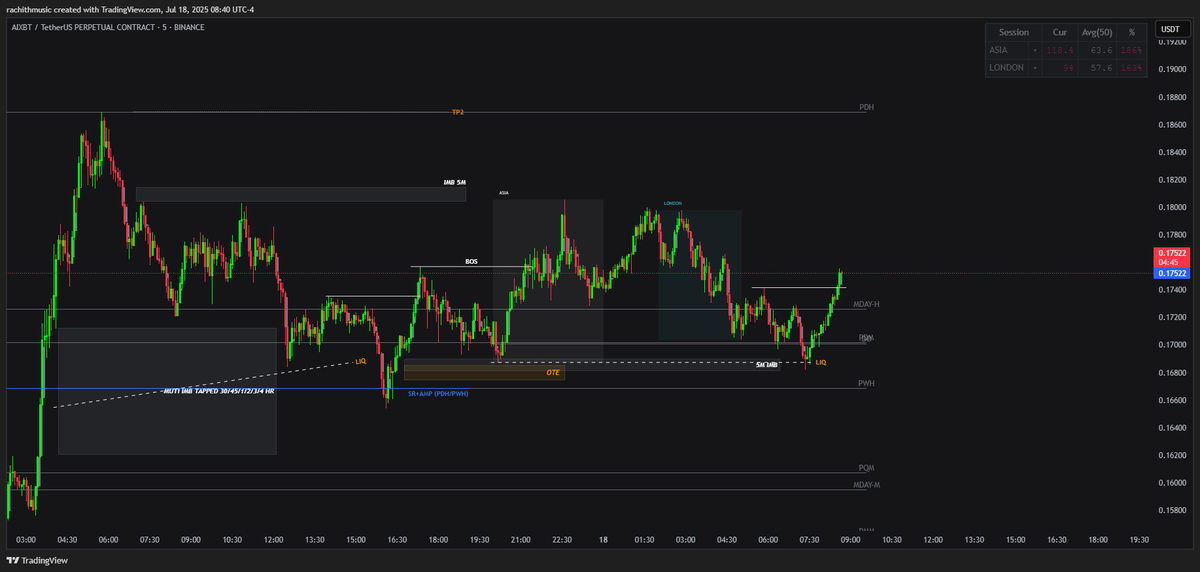This screenshot has height=572, width=1200.
Task: Click the 0.17200 price axis label
Action: pyautogui.click(x=1172, y=318)
